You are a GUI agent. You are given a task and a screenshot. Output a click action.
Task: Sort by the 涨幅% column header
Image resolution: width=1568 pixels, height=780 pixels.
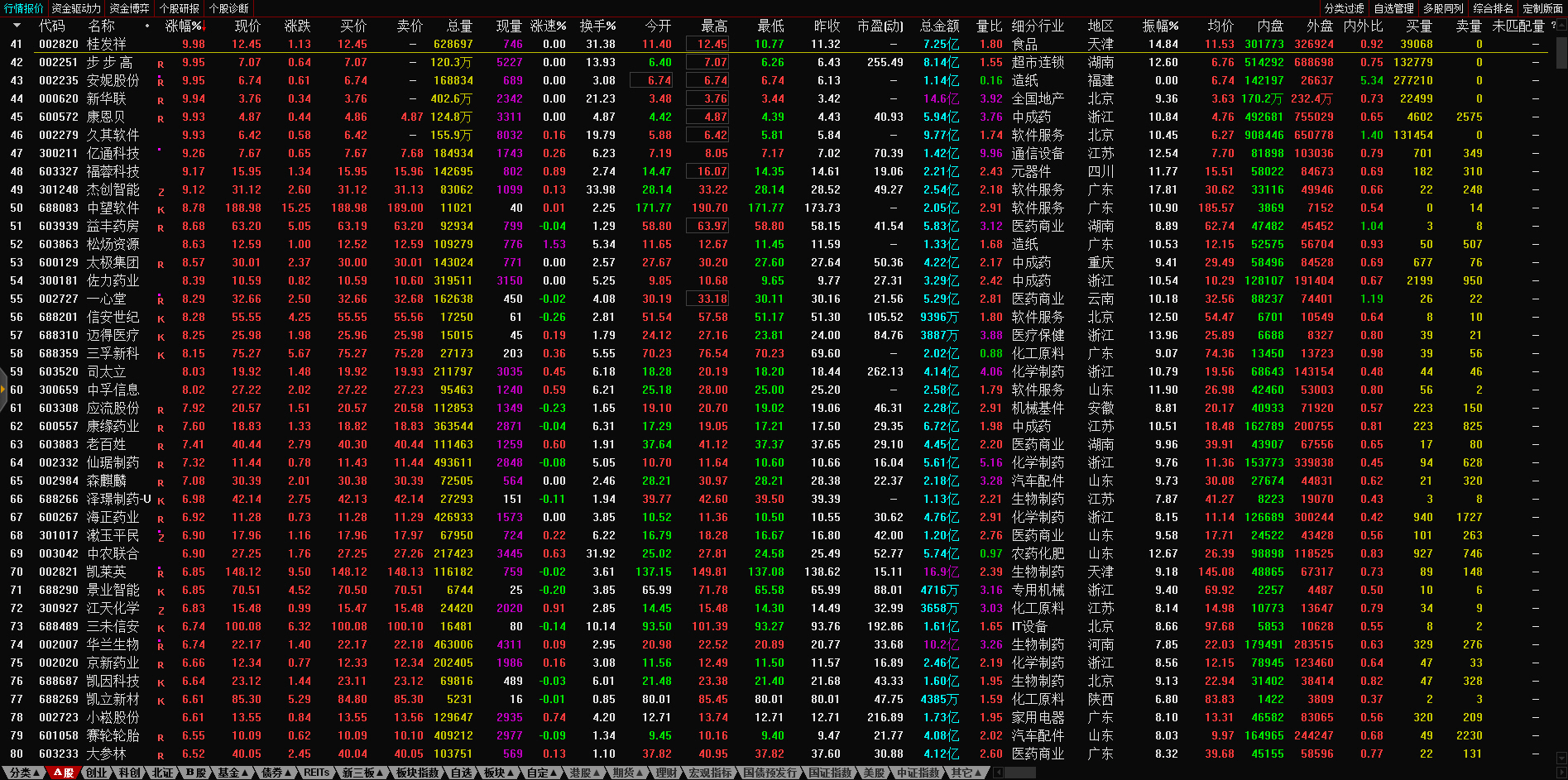coord(183,26)
